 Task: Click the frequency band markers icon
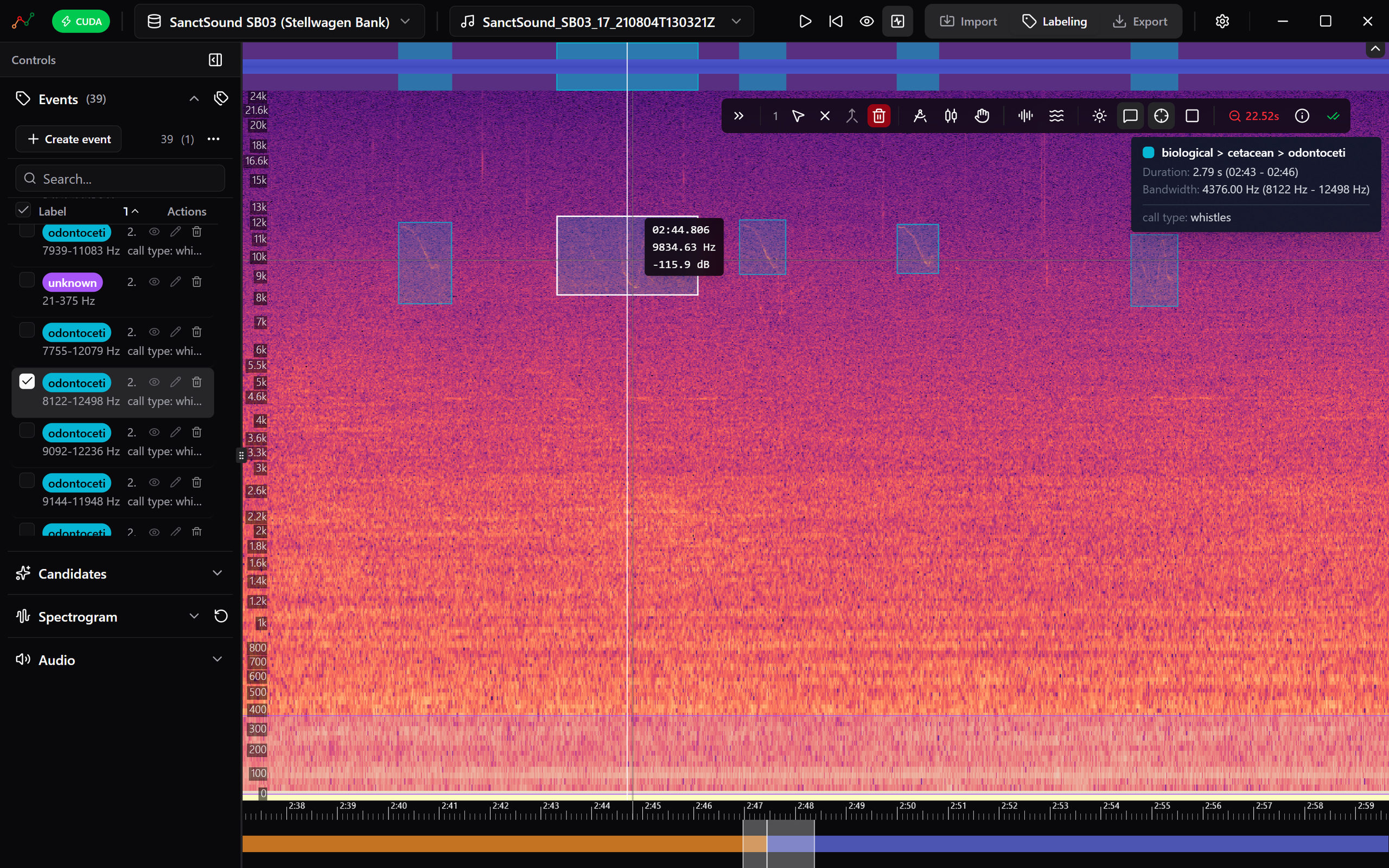tap(951, 116)
